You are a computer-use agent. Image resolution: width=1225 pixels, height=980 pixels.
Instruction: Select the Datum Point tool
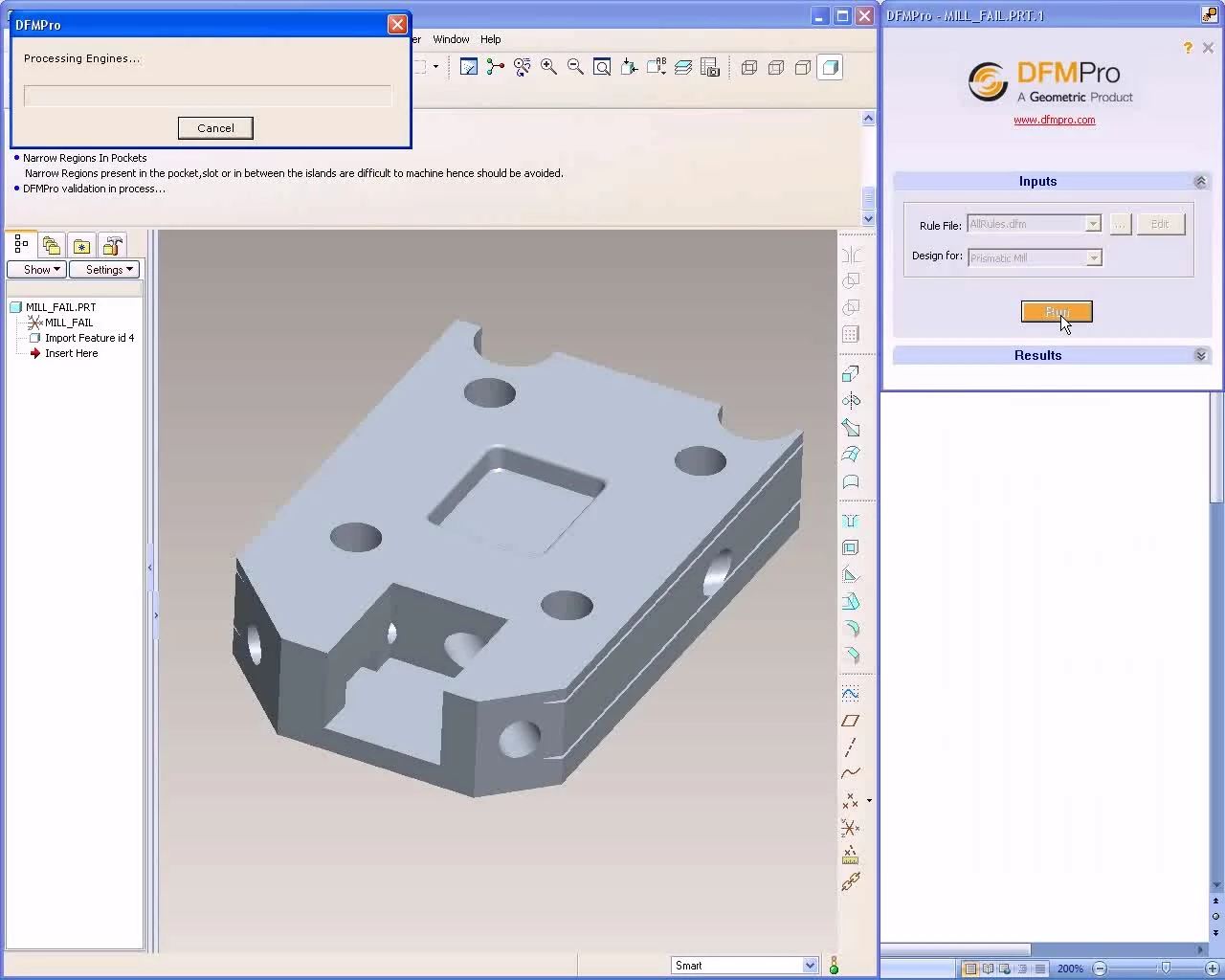pyautogui.click(x=850, y=801)
